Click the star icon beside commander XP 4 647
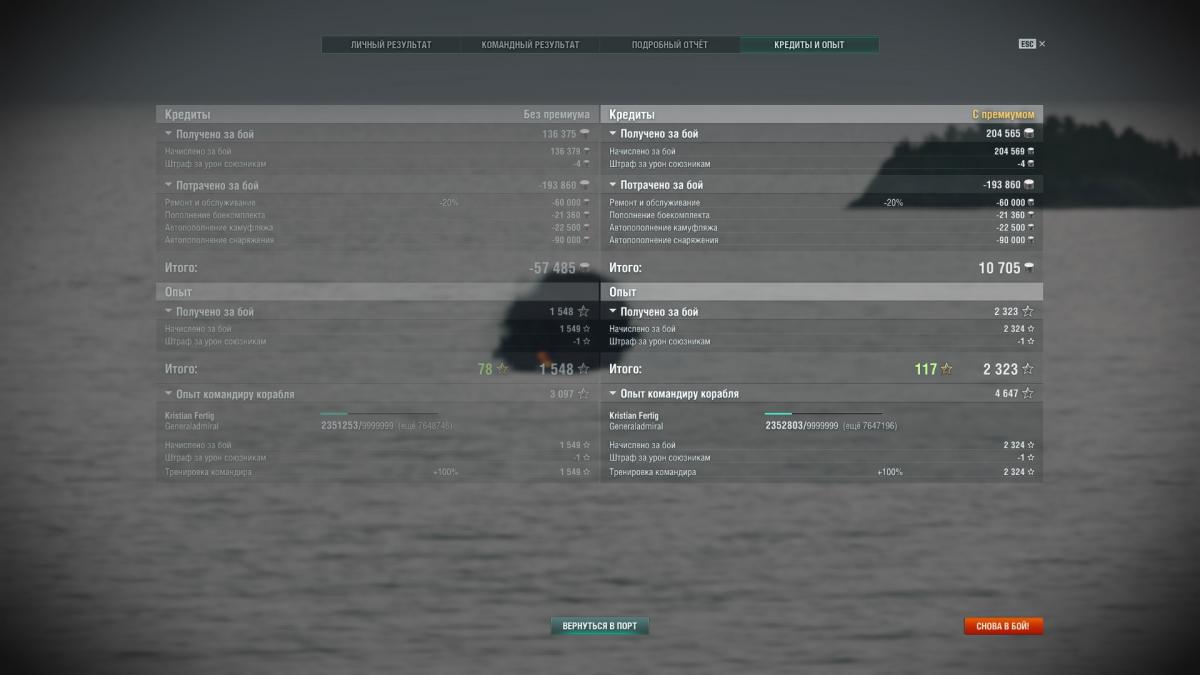1200x675 pixels. [1027, 394]
